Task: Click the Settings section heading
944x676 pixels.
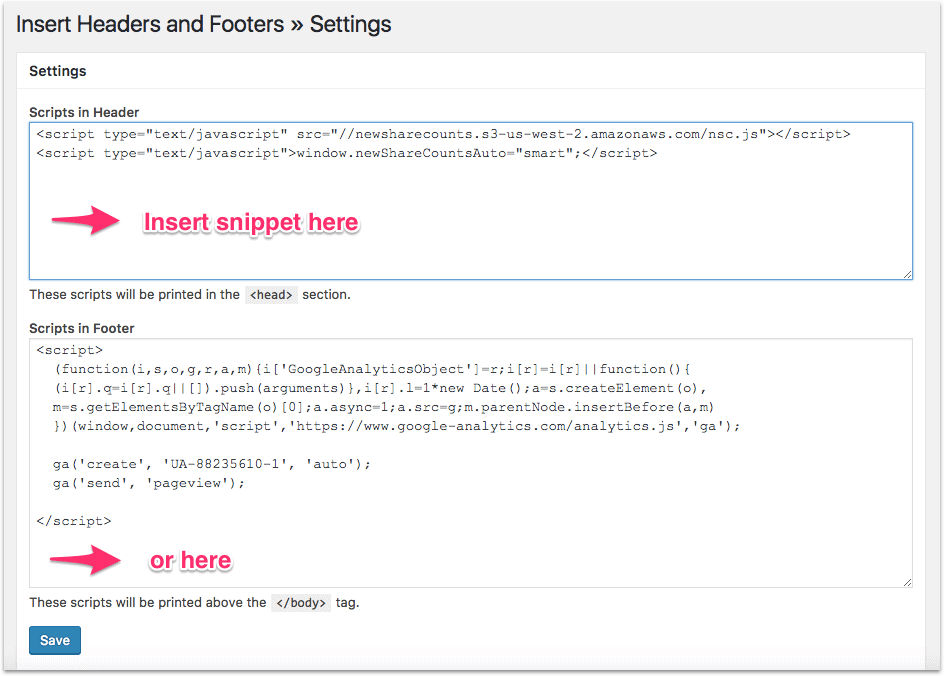Action: pyautogui.click(x=57, y=71)
